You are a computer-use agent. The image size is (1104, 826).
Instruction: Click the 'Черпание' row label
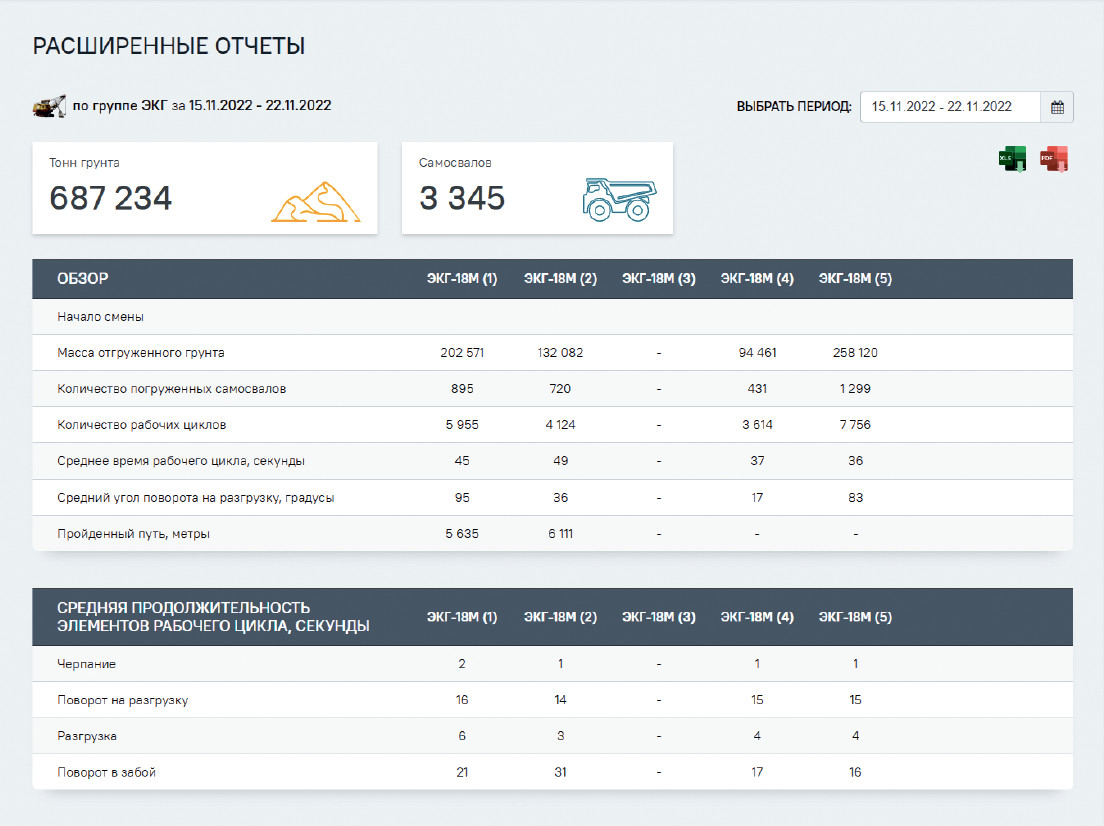pos(87,664)
